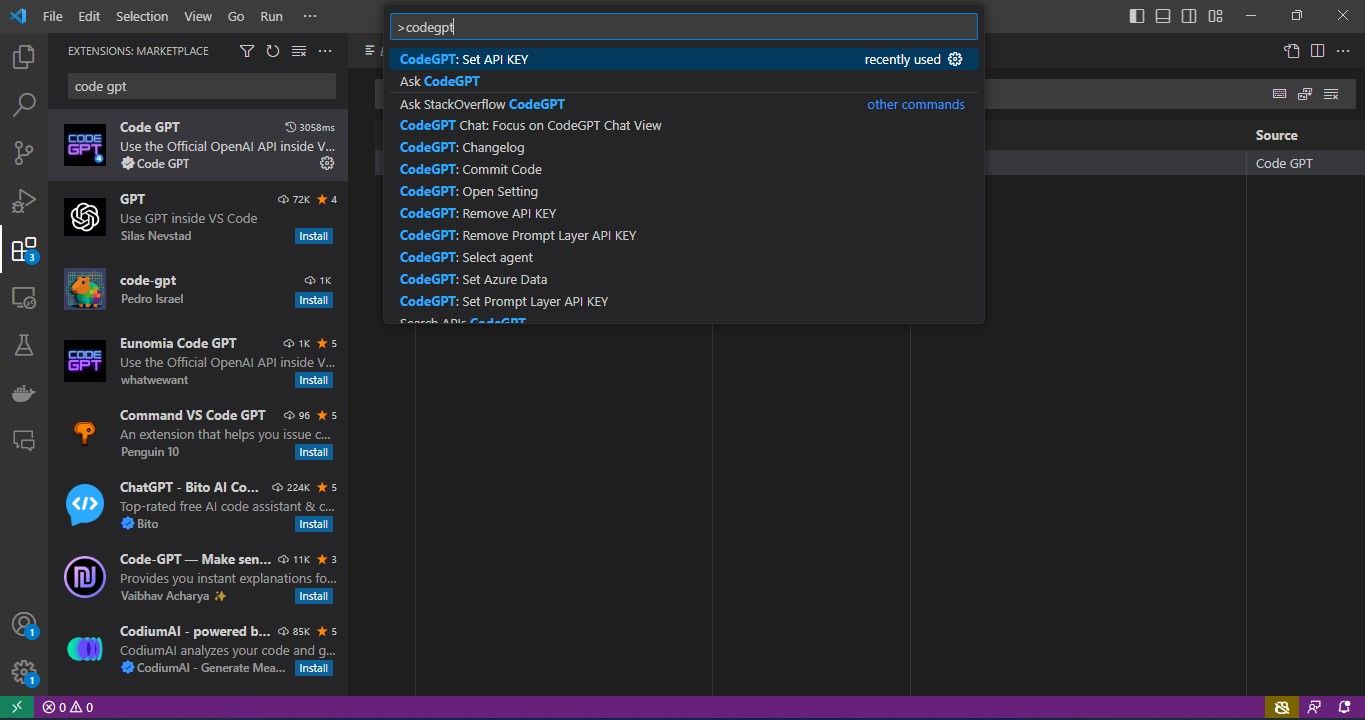Toggle the Primary Side Bar visibility

click(x=1135, y=15)
